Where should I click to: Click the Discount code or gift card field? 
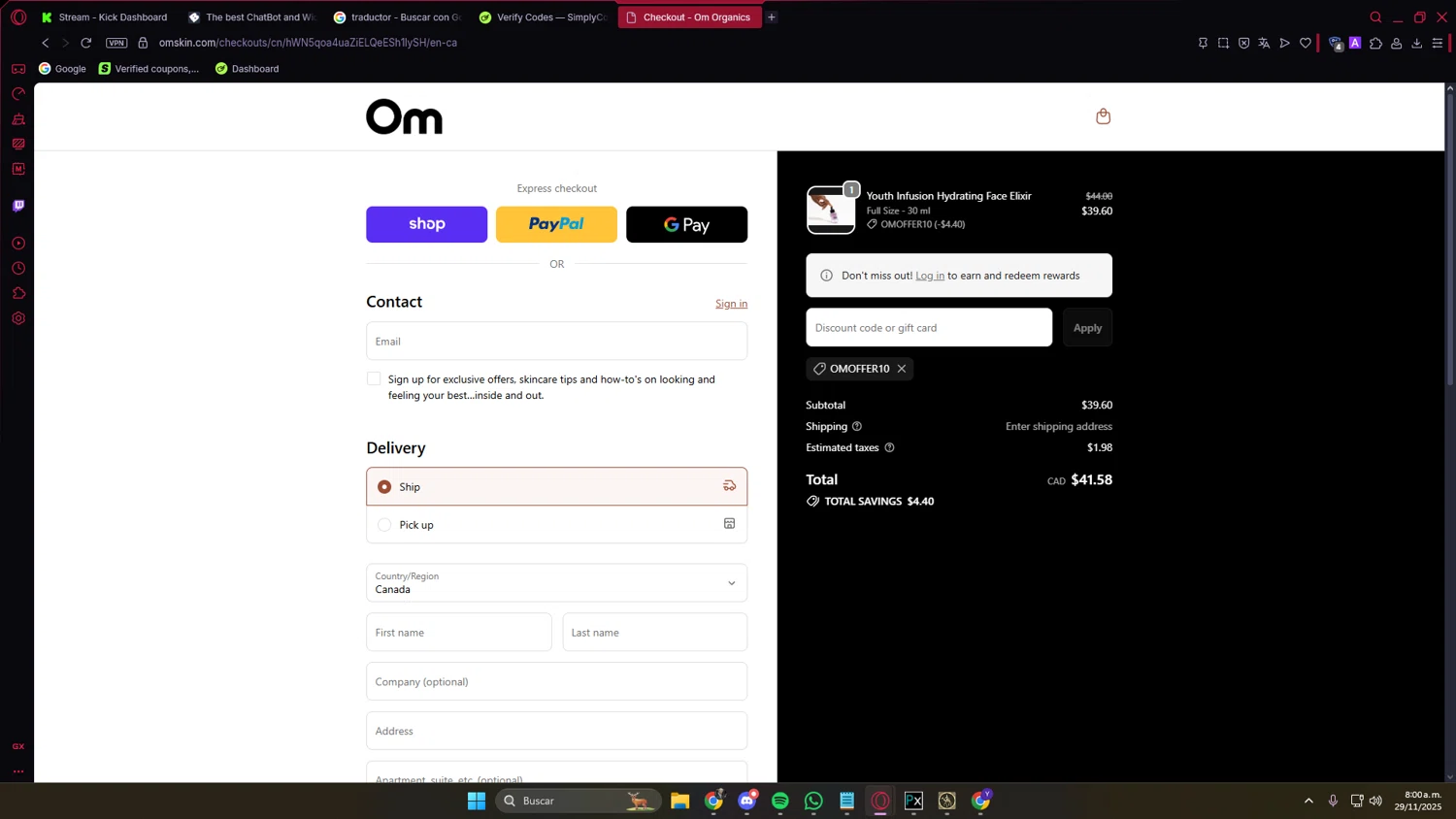coord(929,328)
